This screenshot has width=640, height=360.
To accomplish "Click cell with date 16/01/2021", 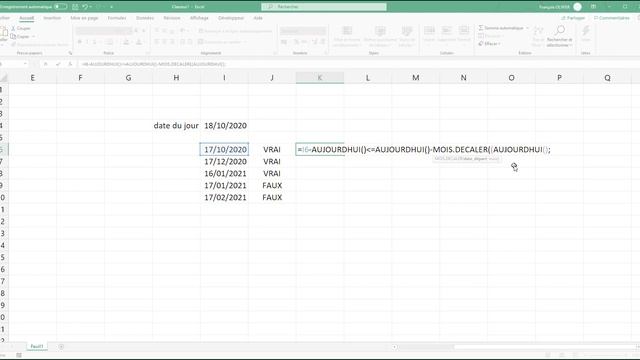I will (224, 173).
